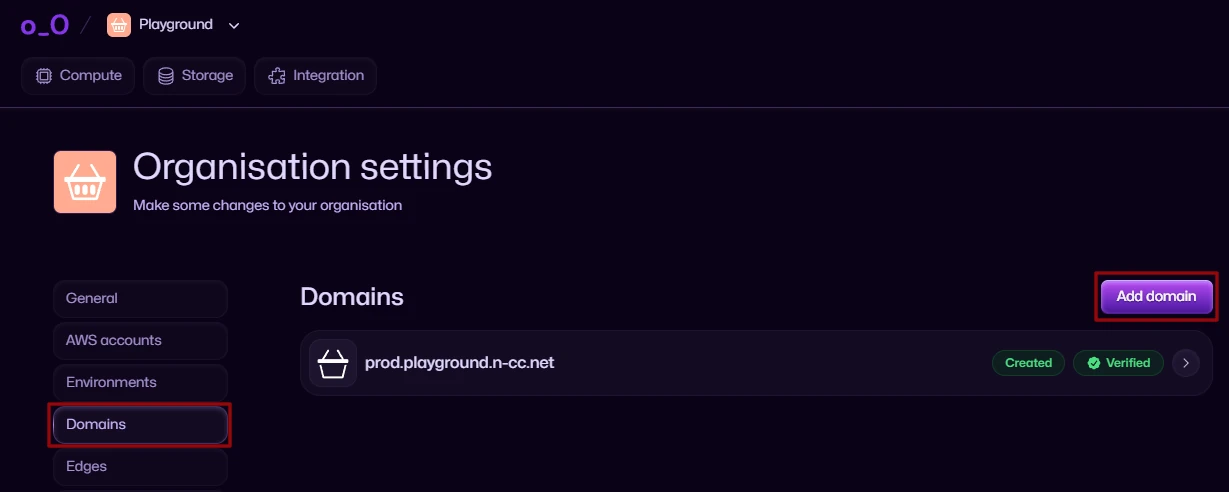Click the Created status badge
This screenshot has height=492, width=1229.
[x=1029, y=363]
